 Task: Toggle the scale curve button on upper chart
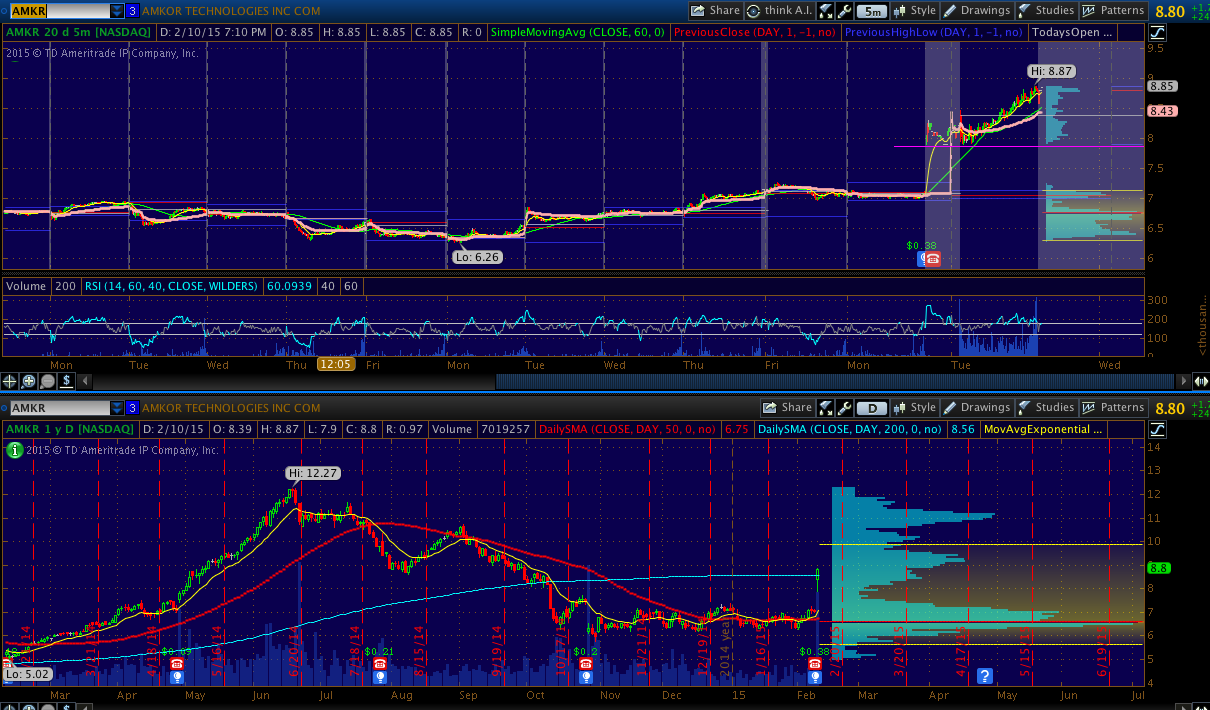(x=1157, y=32)
